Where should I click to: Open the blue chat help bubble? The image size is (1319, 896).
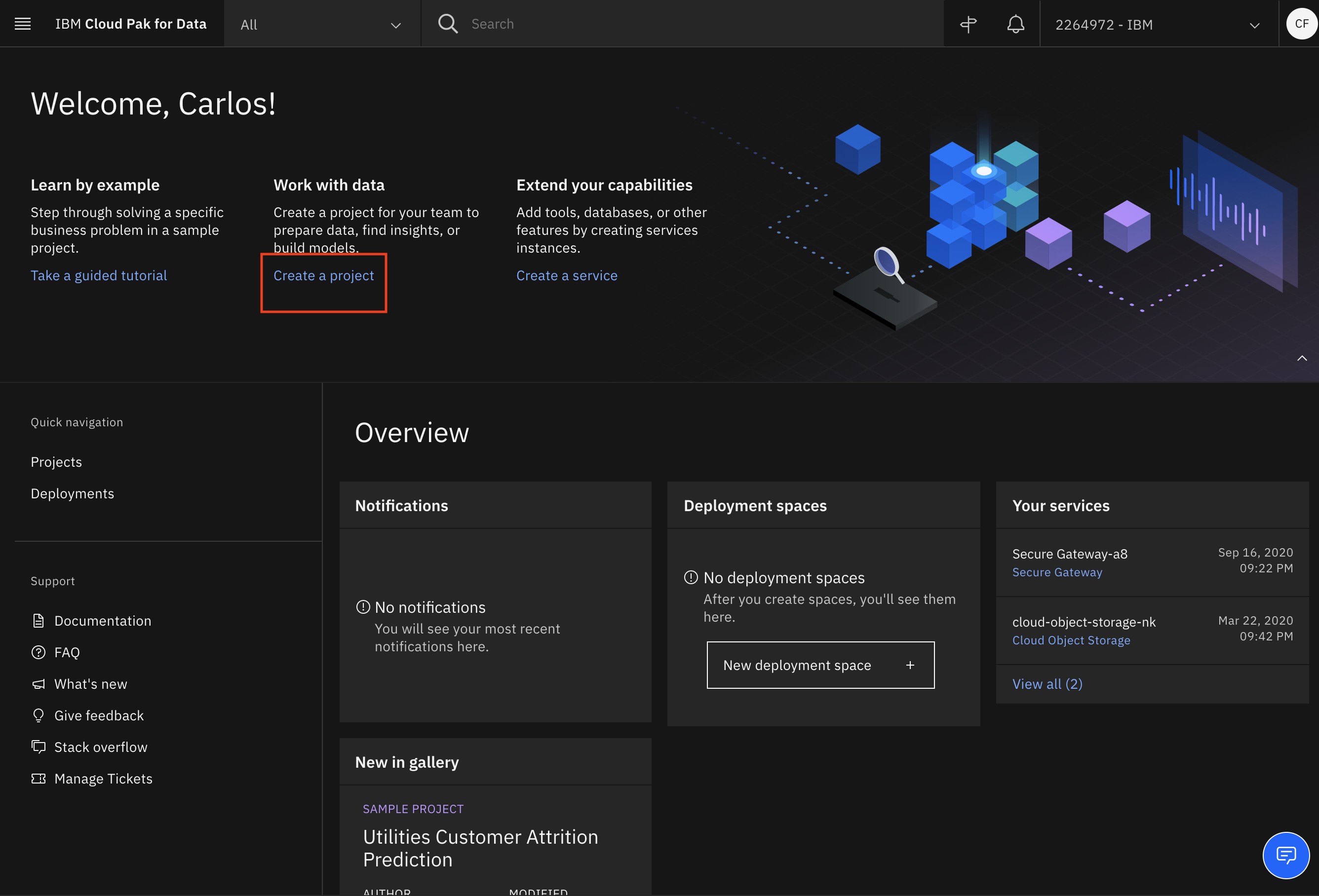click(x=1285, y=855)
